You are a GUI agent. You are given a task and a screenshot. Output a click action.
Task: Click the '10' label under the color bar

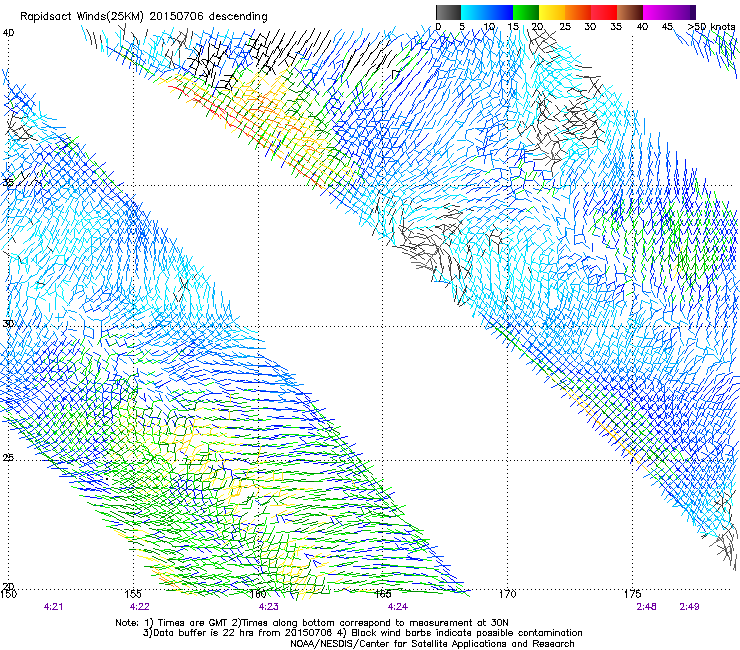[x=489, y=26]
